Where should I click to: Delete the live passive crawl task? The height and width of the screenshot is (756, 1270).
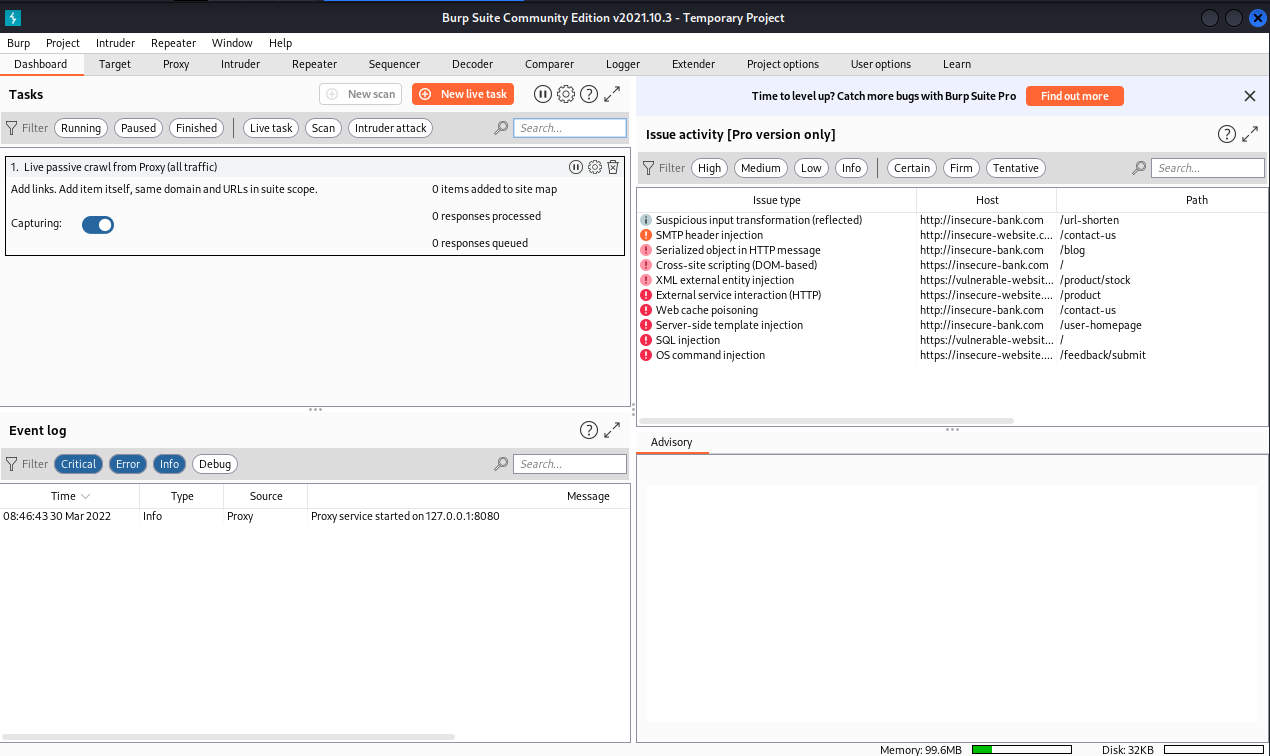click(613, 167)
